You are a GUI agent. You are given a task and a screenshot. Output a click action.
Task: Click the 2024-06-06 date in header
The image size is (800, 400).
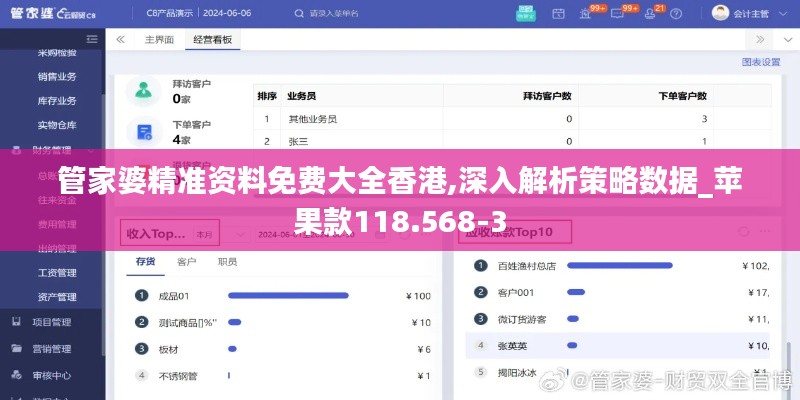coord(227,13)
